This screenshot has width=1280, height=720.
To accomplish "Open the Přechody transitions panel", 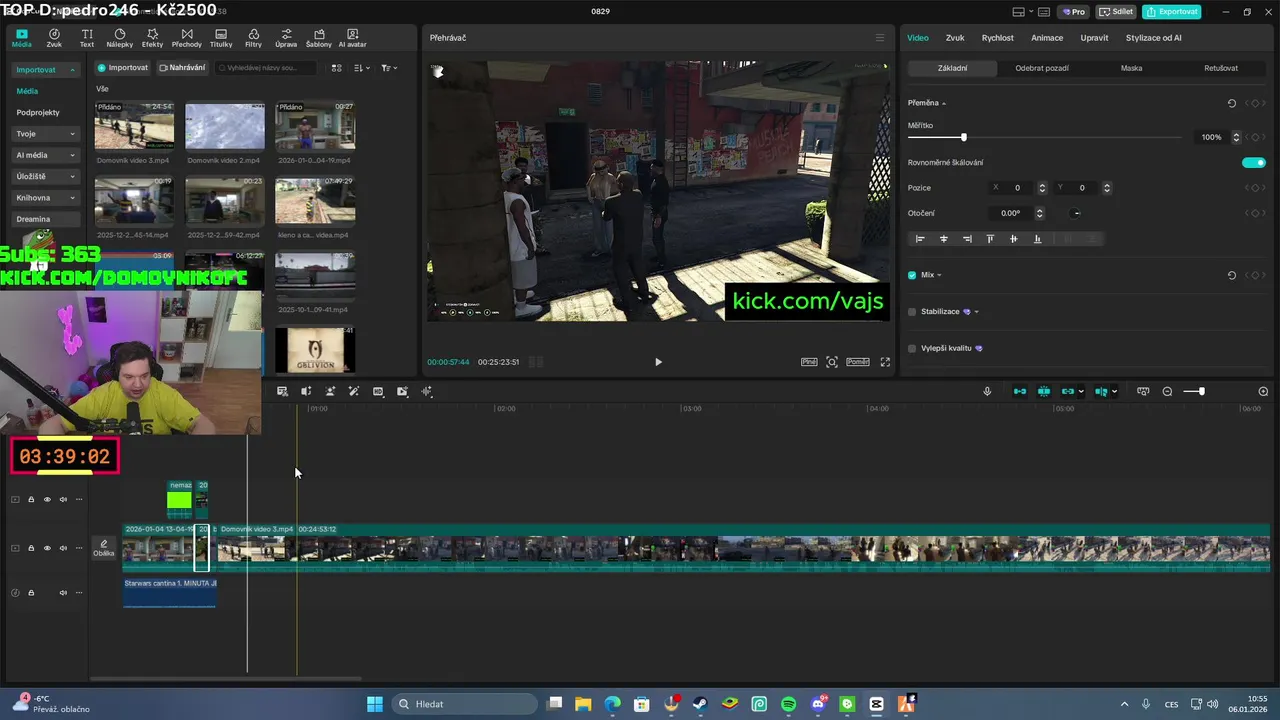I will coord(186,38).
